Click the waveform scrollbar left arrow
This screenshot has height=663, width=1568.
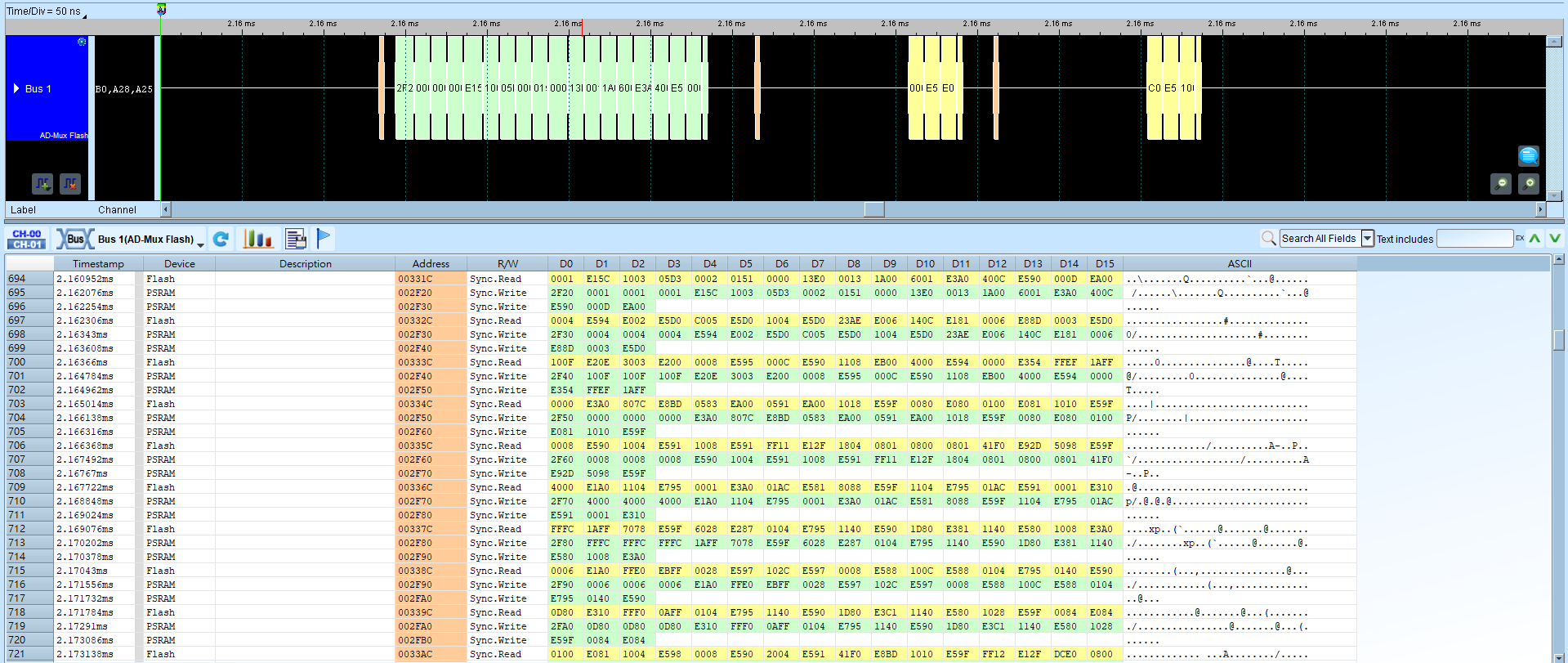(x=166, y=209)
